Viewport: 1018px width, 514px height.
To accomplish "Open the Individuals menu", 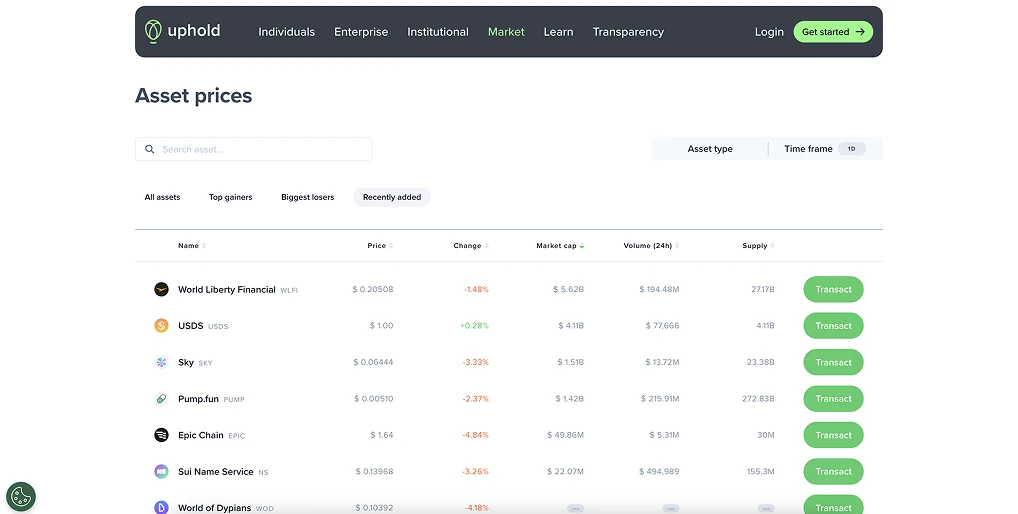I will (x=286, y=32).
